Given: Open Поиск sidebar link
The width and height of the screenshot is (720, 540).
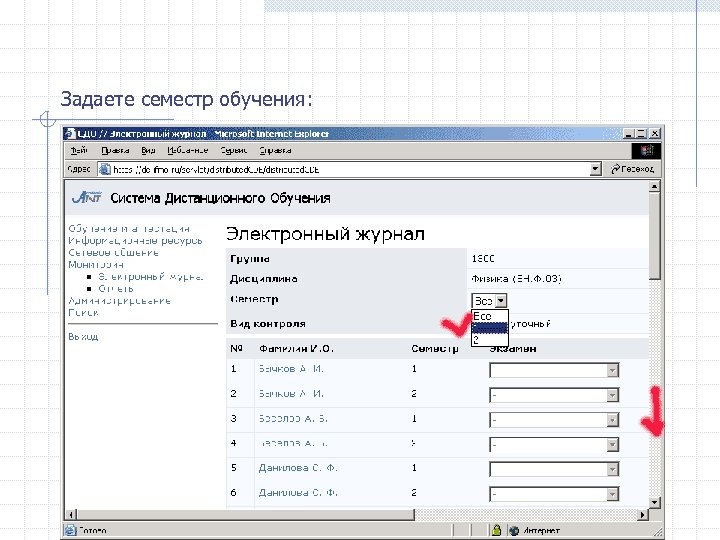Looking at the screenshot, I should tap(84, 313).
